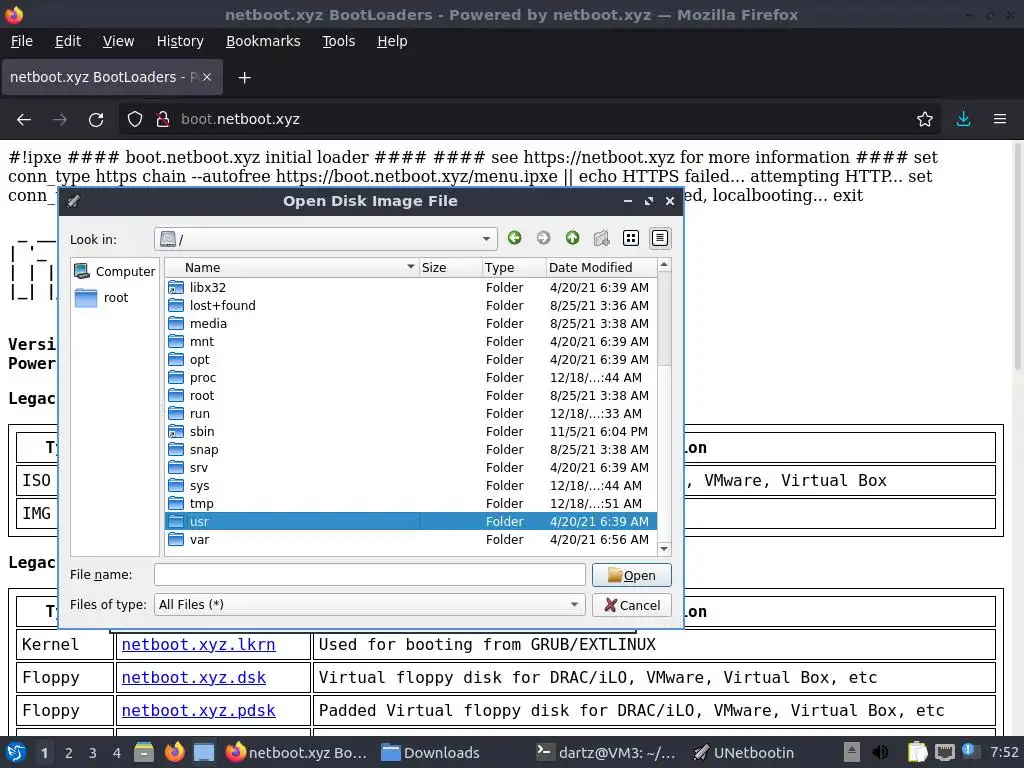The width and height of the screenshot is (1024, 768).
Task: Click the File name input field
Action: coord(370,575)
